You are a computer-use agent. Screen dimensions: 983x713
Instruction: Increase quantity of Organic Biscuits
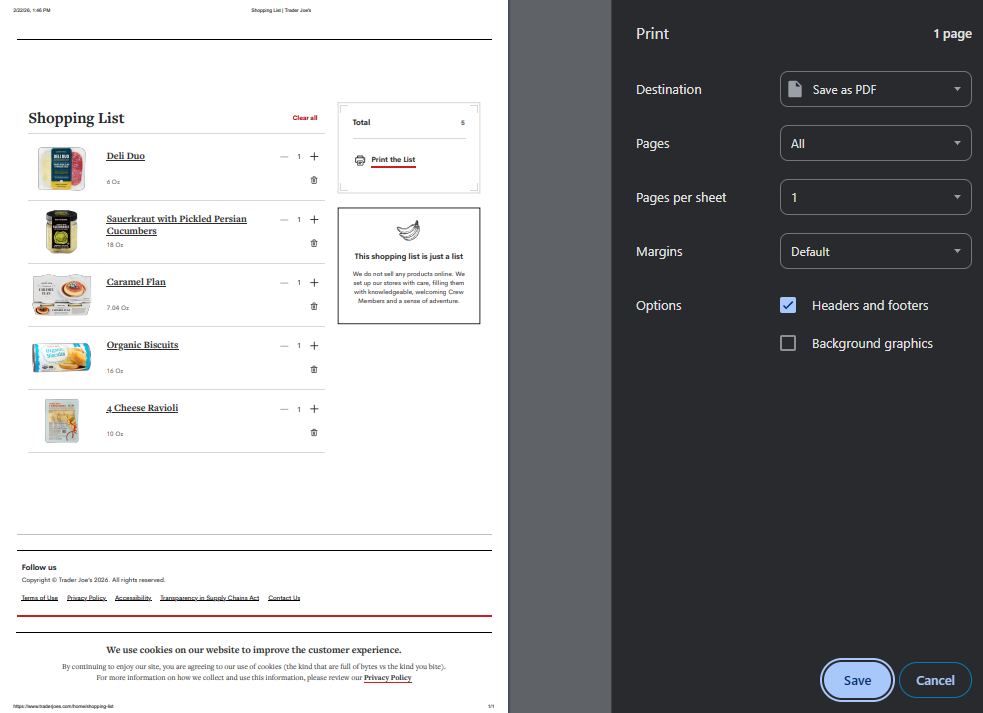[314, 346]
